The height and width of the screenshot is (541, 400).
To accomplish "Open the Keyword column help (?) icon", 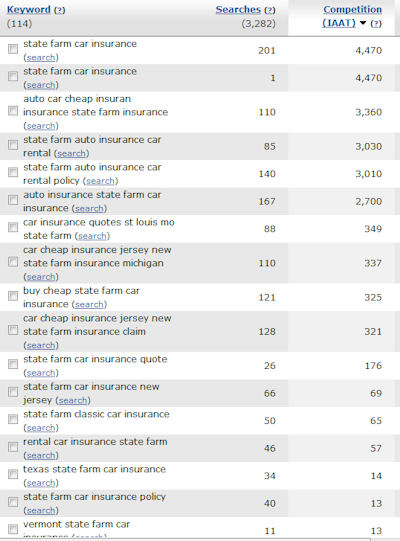I will click(x=59, y=10).
